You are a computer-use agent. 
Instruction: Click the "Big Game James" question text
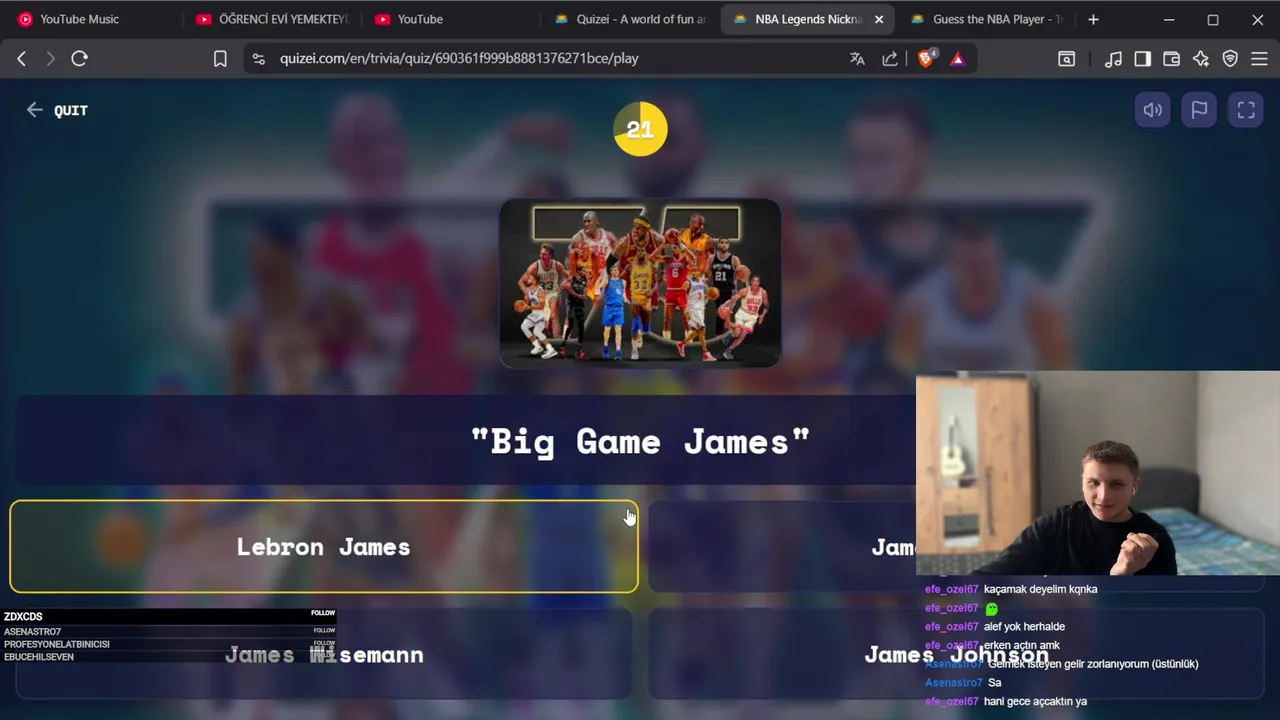(640, 442)
